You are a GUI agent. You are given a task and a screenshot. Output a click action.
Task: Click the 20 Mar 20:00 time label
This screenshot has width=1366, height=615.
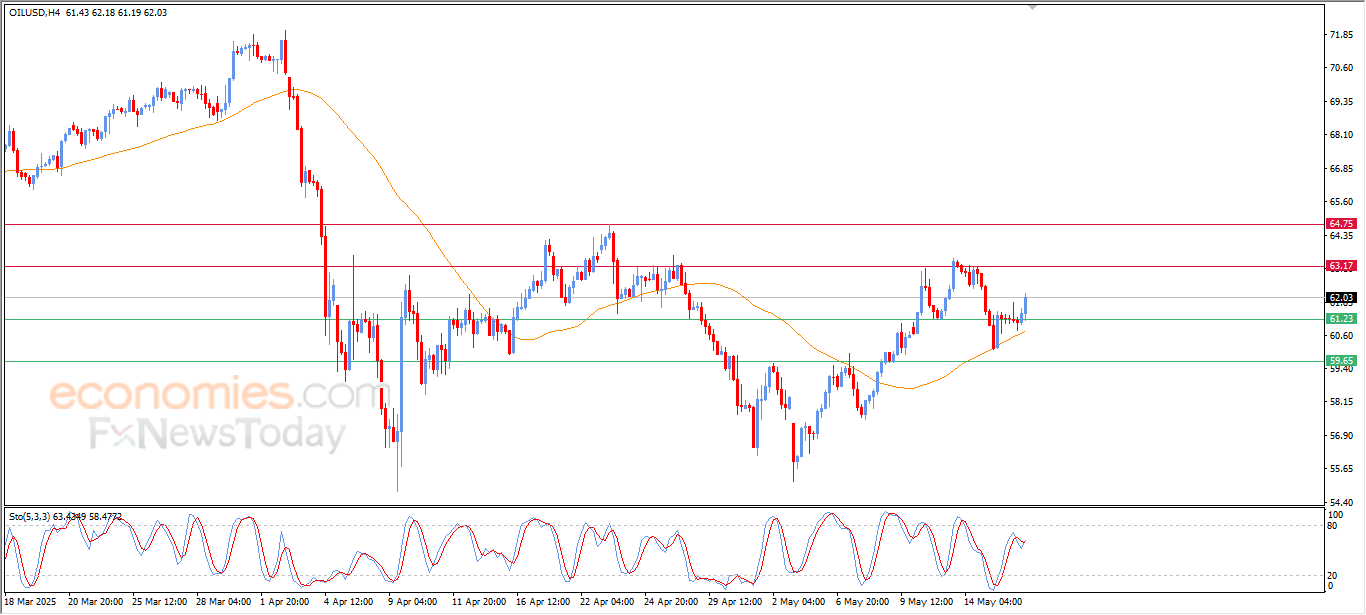coord(95,602)
